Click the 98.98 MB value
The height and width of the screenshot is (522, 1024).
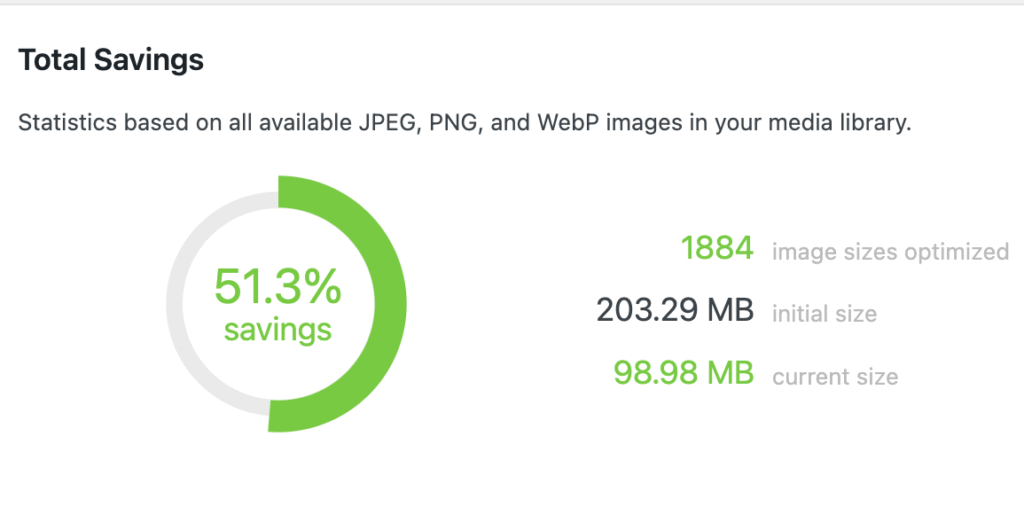pos(682,374)
